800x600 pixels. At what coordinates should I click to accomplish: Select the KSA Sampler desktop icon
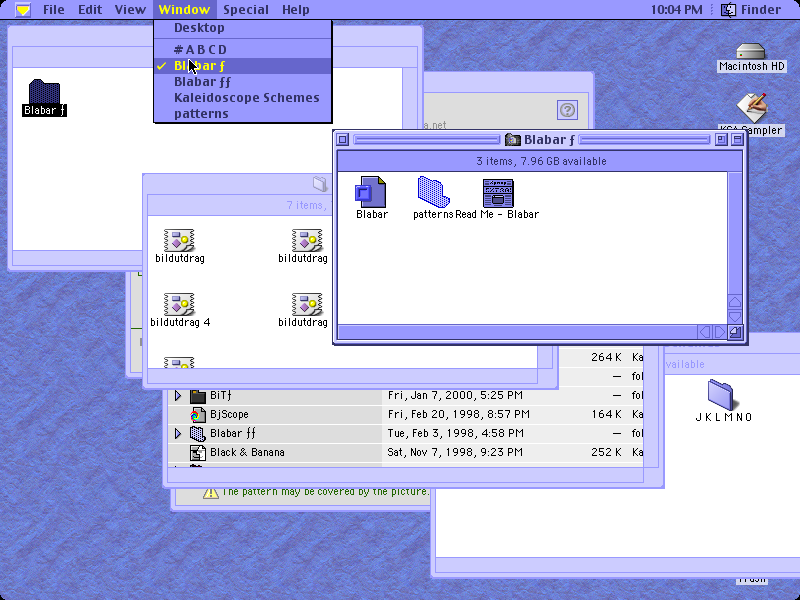(x=752, y=107)
